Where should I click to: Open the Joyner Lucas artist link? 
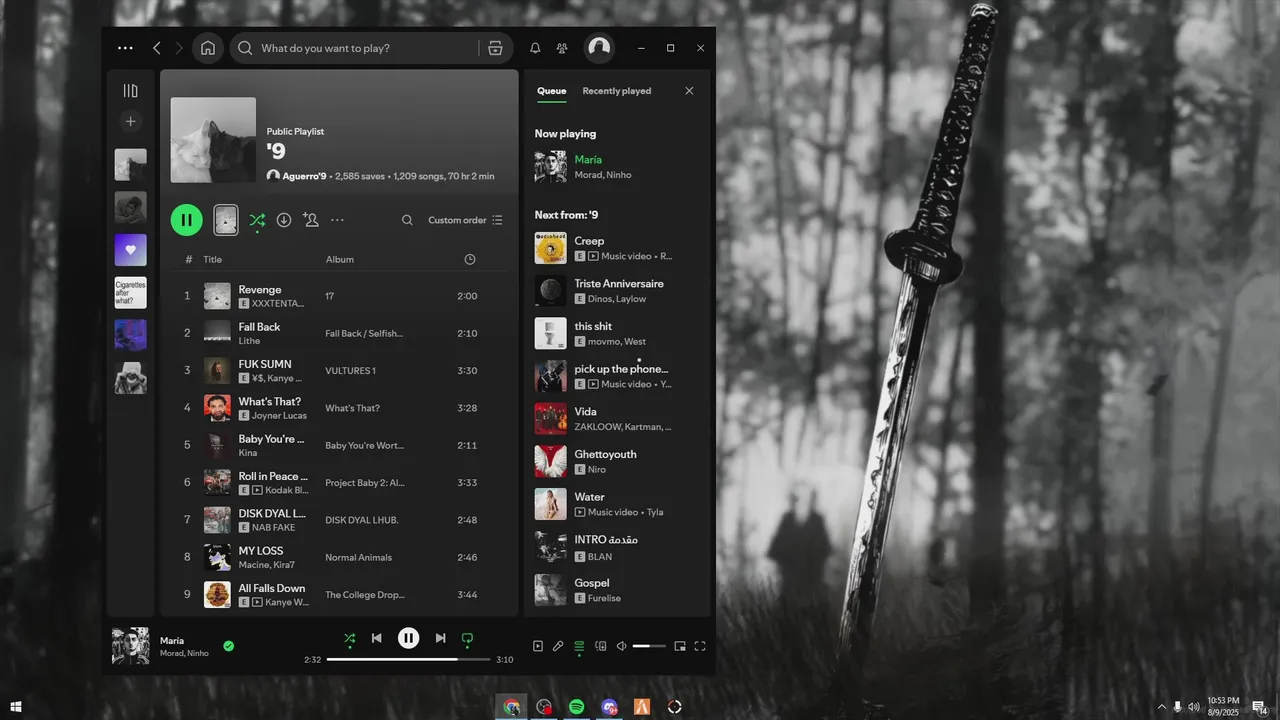[280, 416]
